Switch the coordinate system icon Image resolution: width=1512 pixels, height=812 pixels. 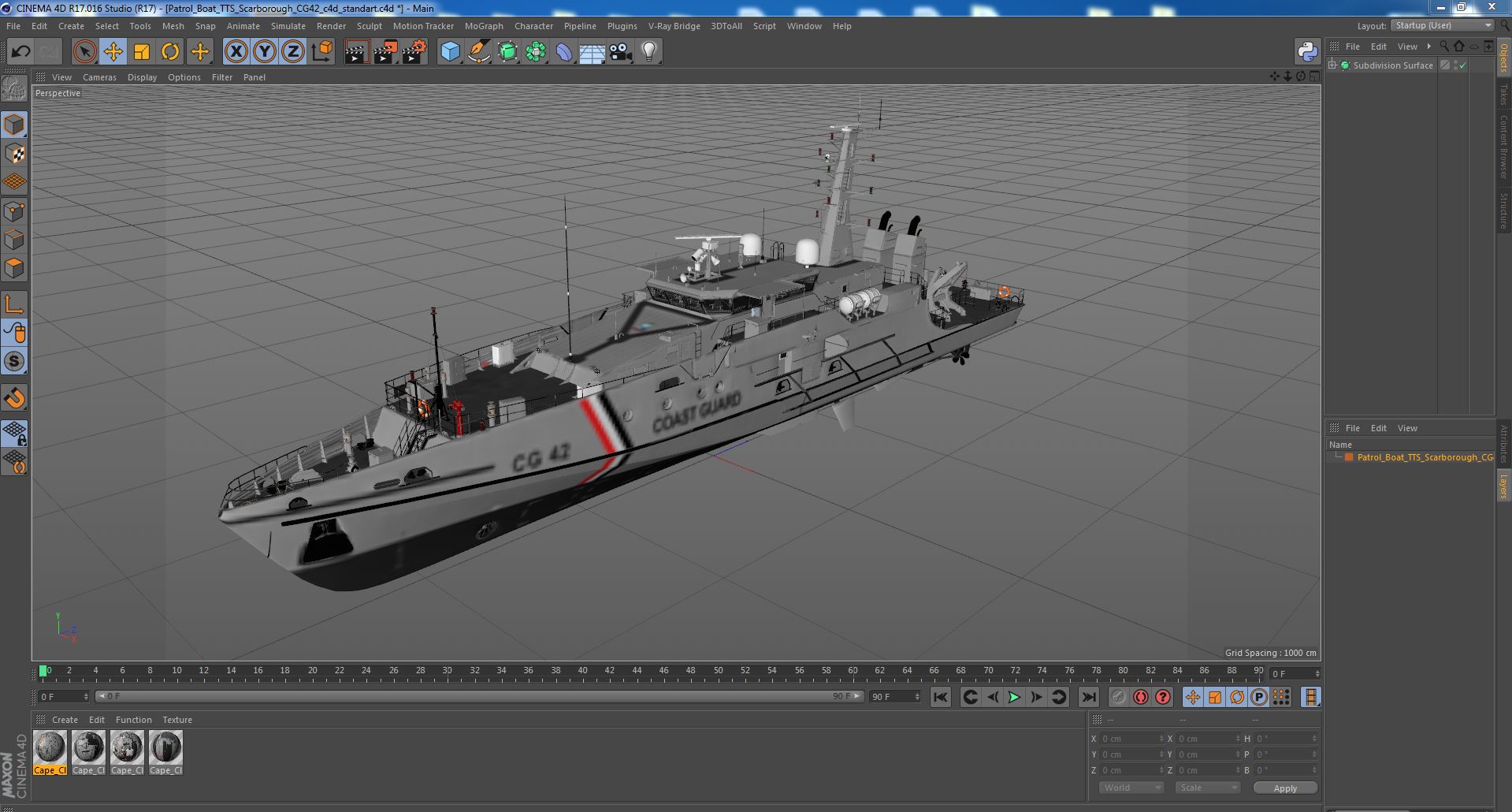(322, 52)
